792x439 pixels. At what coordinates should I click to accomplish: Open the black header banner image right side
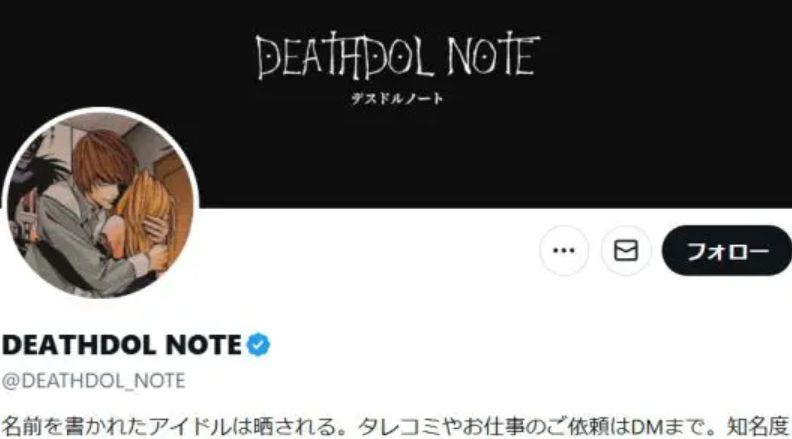[667, 104]
